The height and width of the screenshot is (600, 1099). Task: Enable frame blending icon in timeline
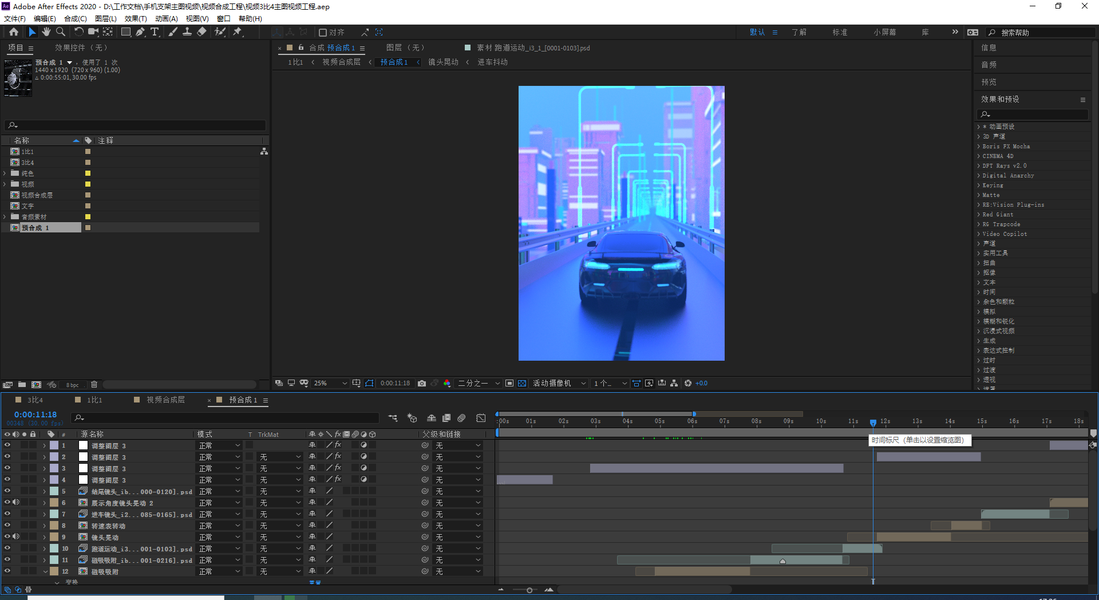[x=446, y=418]
